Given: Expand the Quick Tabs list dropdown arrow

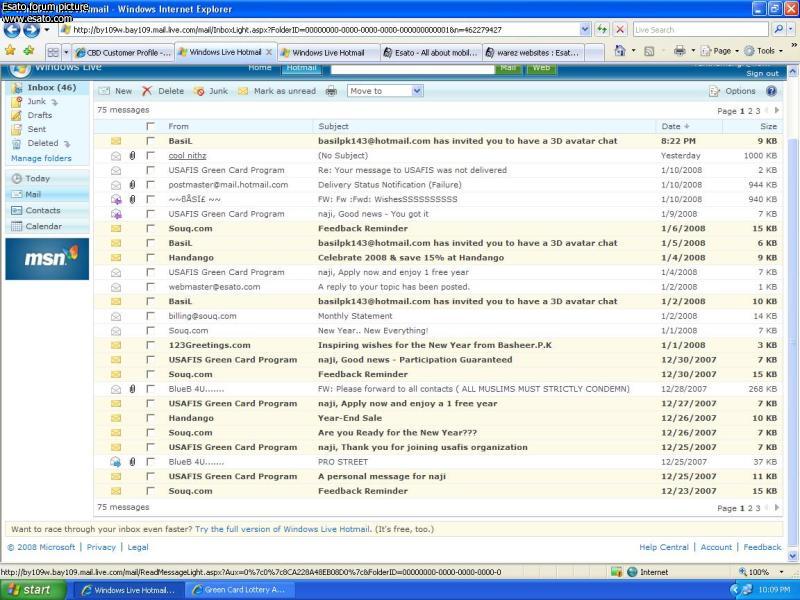Looking at the screenshot, I should [x=66, y=52].
